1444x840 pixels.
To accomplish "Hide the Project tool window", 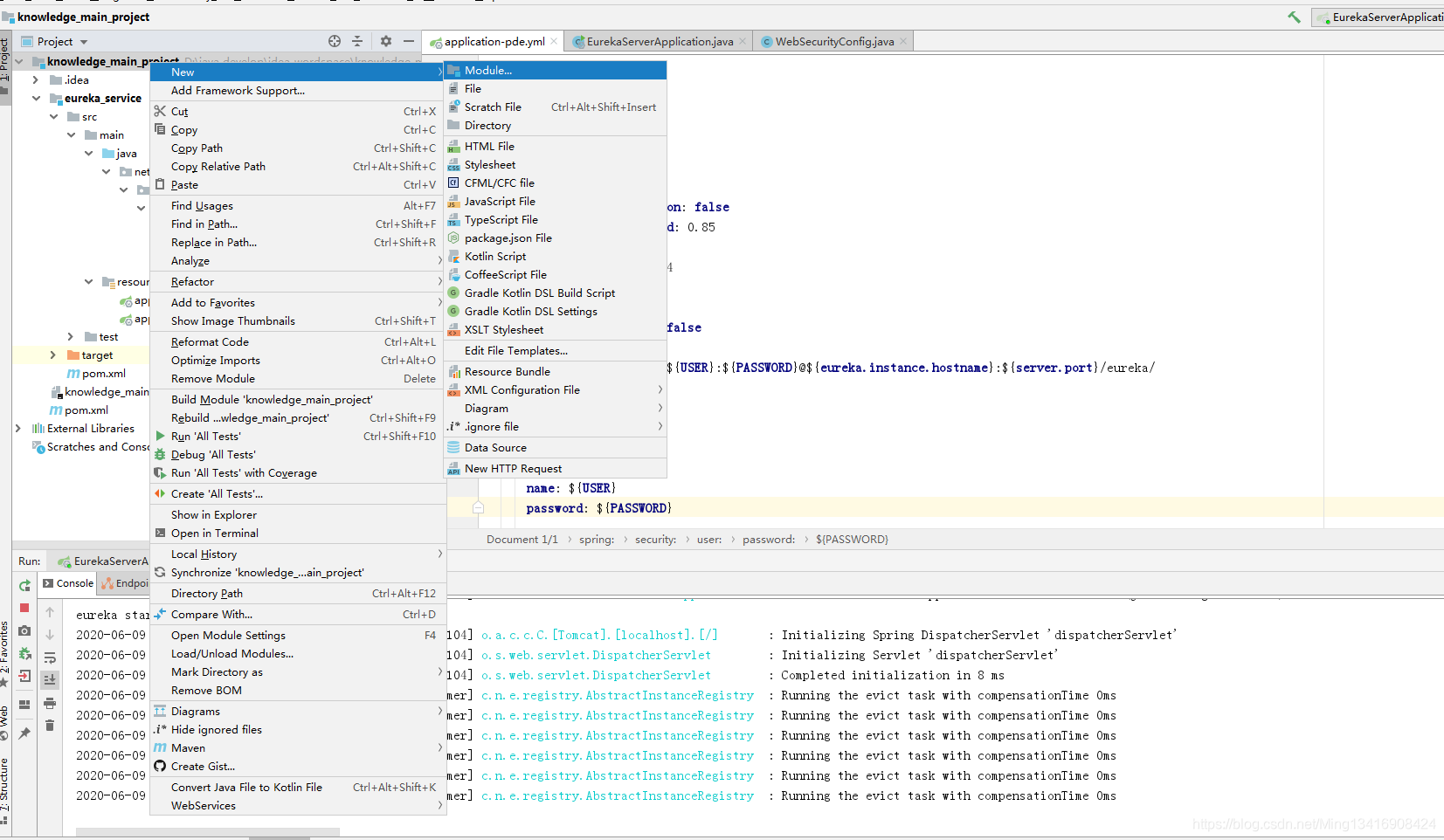I will click(x=408, y=41).
